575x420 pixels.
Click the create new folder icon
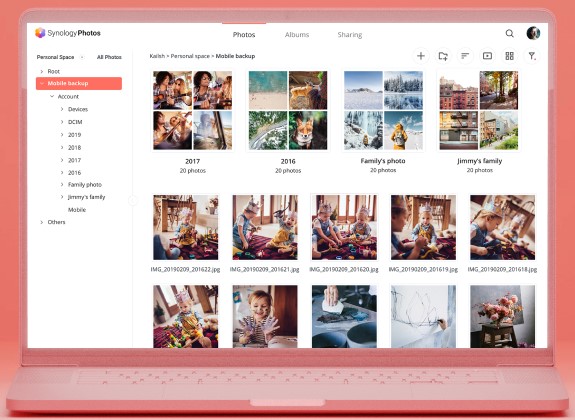coord(443,56)
